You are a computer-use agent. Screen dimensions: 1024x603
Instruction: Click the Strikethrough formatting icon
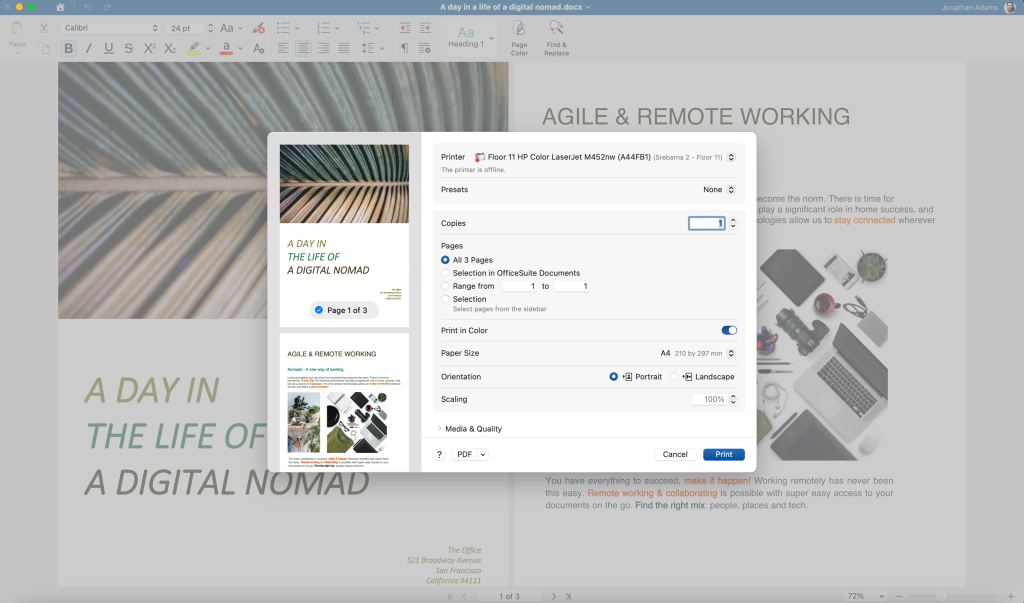click(x=128, y=48)
